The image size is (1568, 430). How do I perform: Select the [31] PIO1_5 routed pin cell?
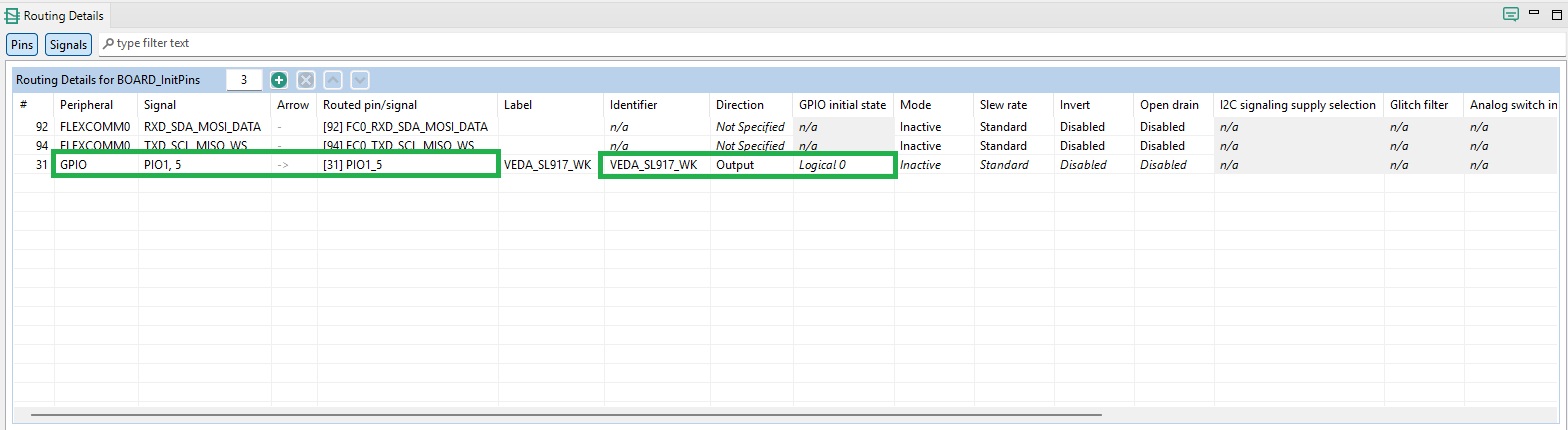[x=407, y=165]
